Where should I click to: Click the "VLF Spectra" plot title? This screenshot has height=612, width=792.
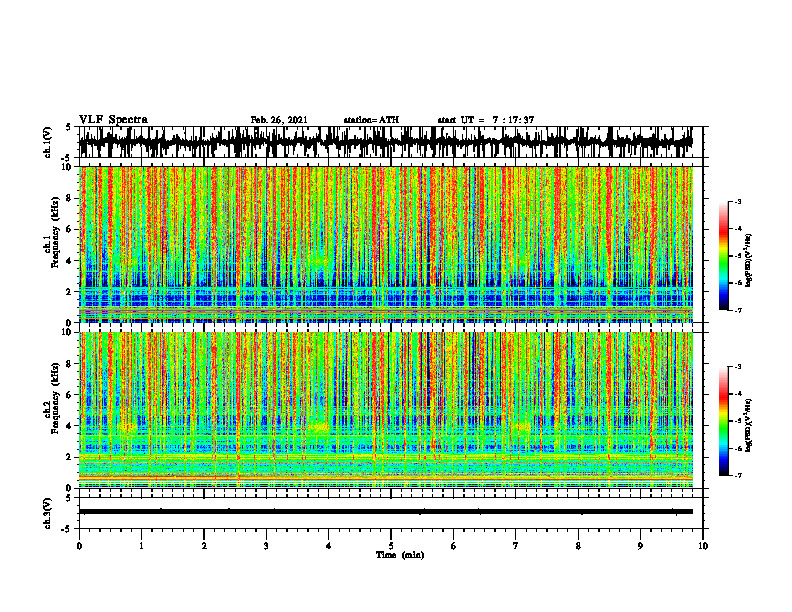[113, 120]
